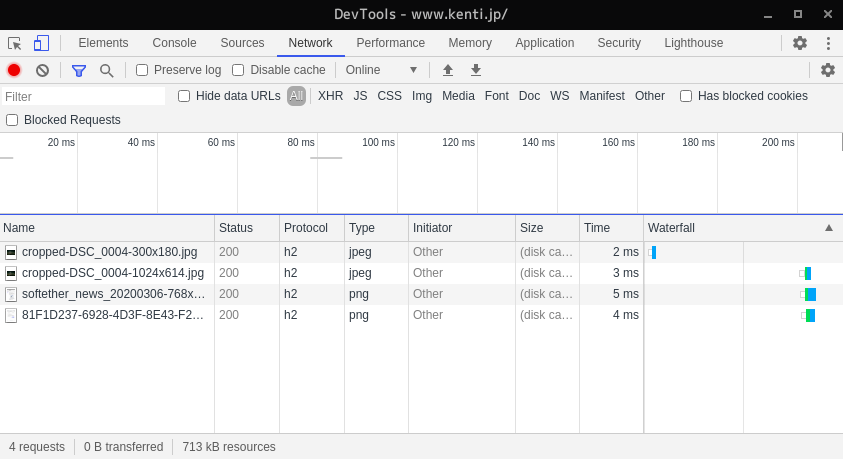This screenshot has width=843, height=459.
Task: Activate the inspect element picker icon
Action: 15,43
